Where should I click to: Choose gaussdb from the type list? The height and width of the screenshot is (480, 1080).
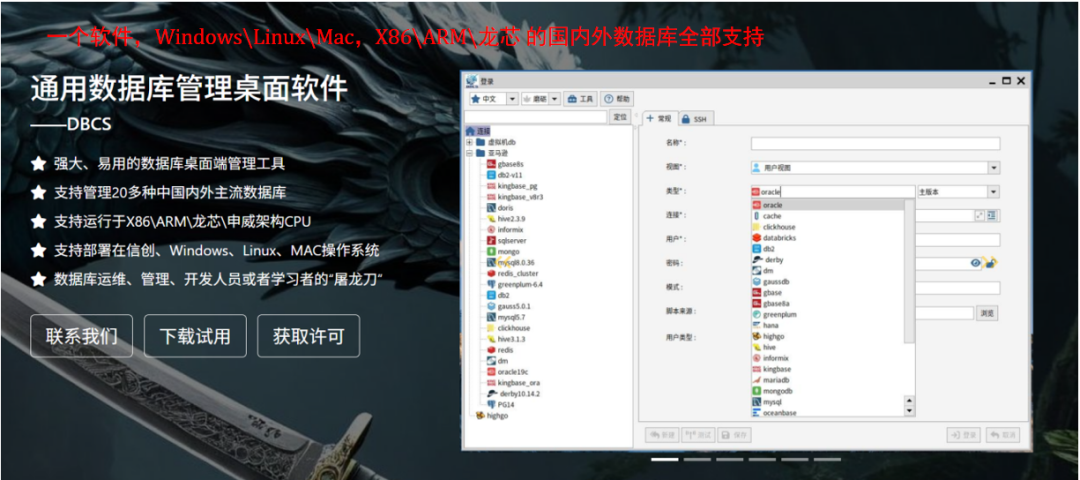pyautogui.click(x=776, y=282)
